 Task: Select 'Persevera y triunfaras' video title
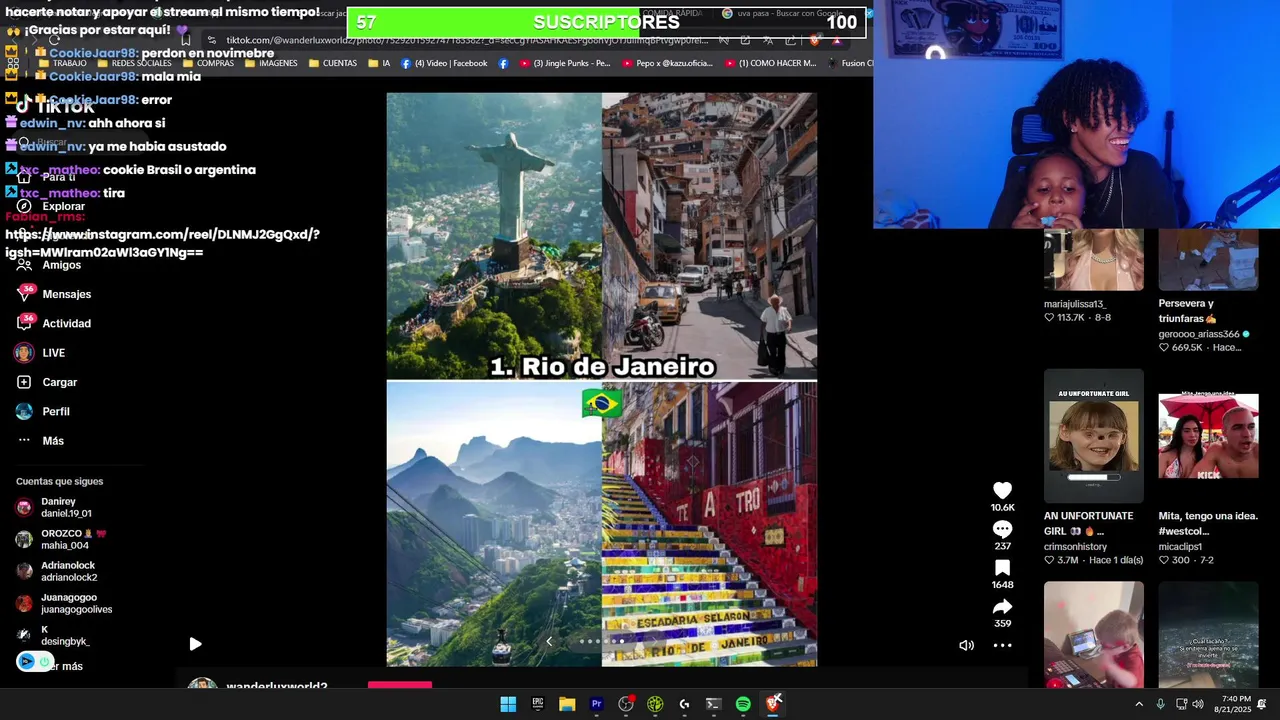1187,310
